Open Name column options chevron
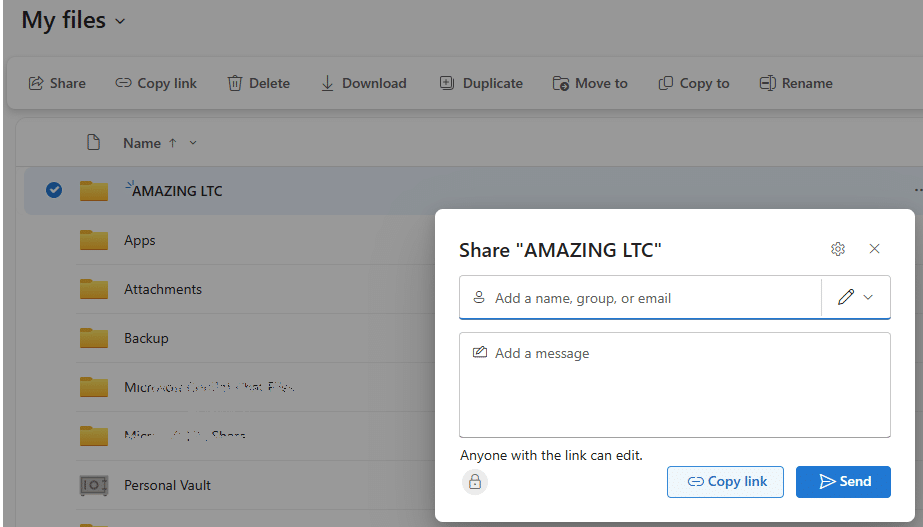 pyautogui.click(x=193, y=143)
